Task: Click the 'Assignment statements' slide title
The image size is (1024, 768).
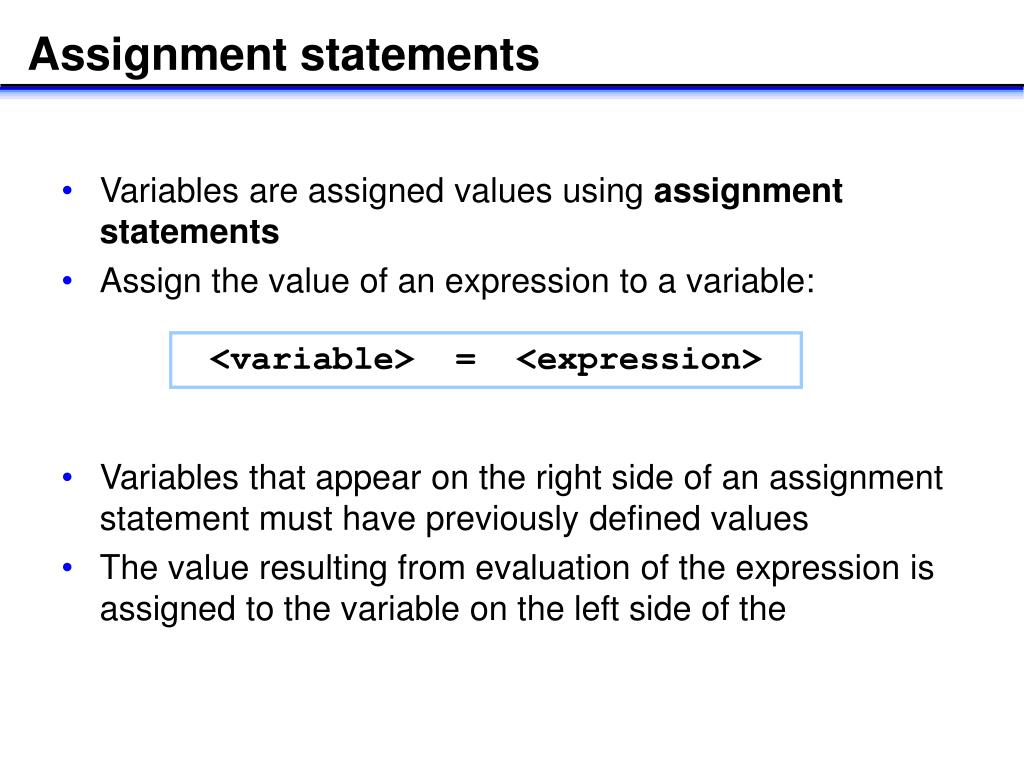Action: (284, 55)
